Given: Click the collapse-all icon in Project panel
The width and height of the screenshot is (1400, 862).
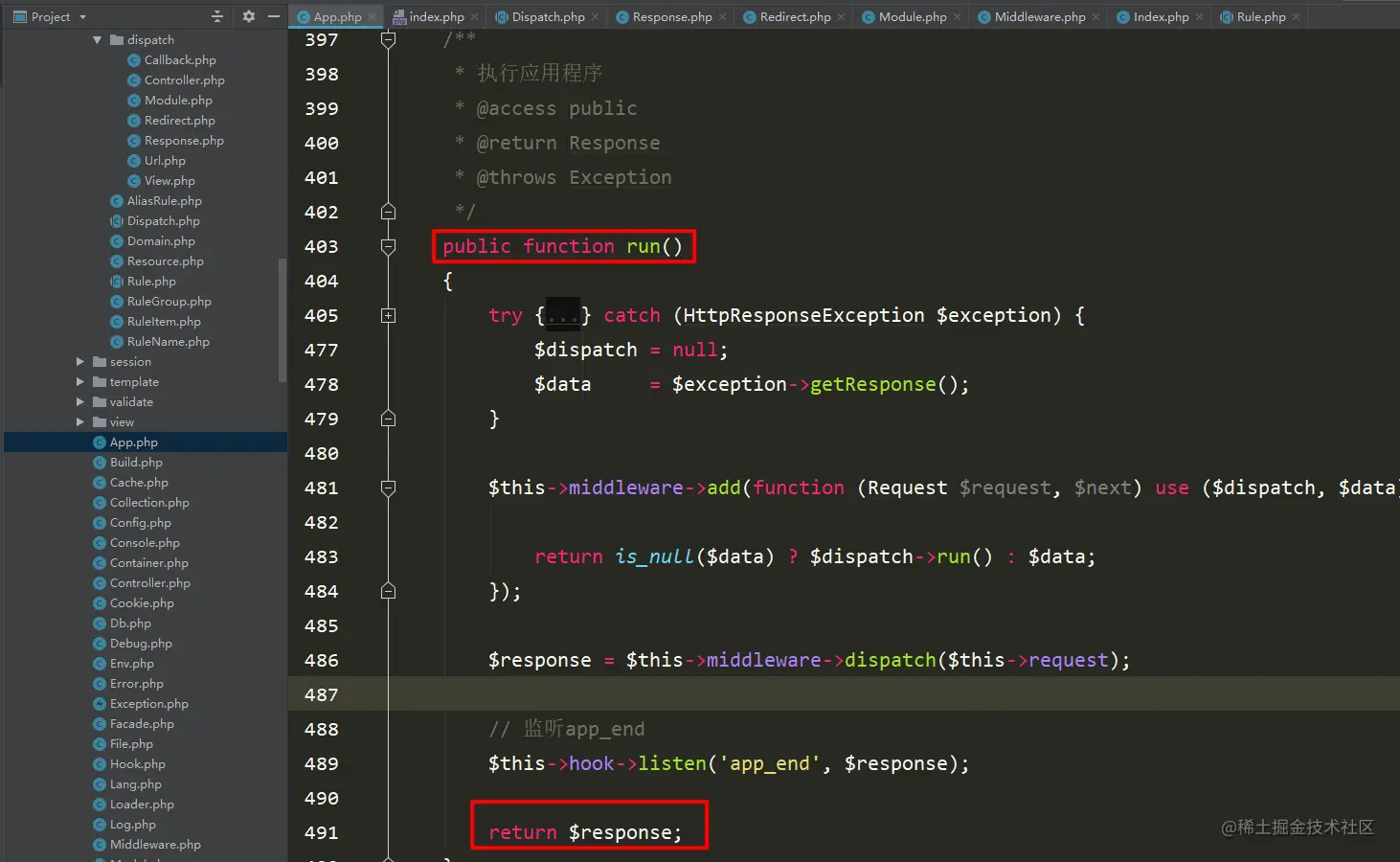Looking at the screenshot, I should pos(217,16).
